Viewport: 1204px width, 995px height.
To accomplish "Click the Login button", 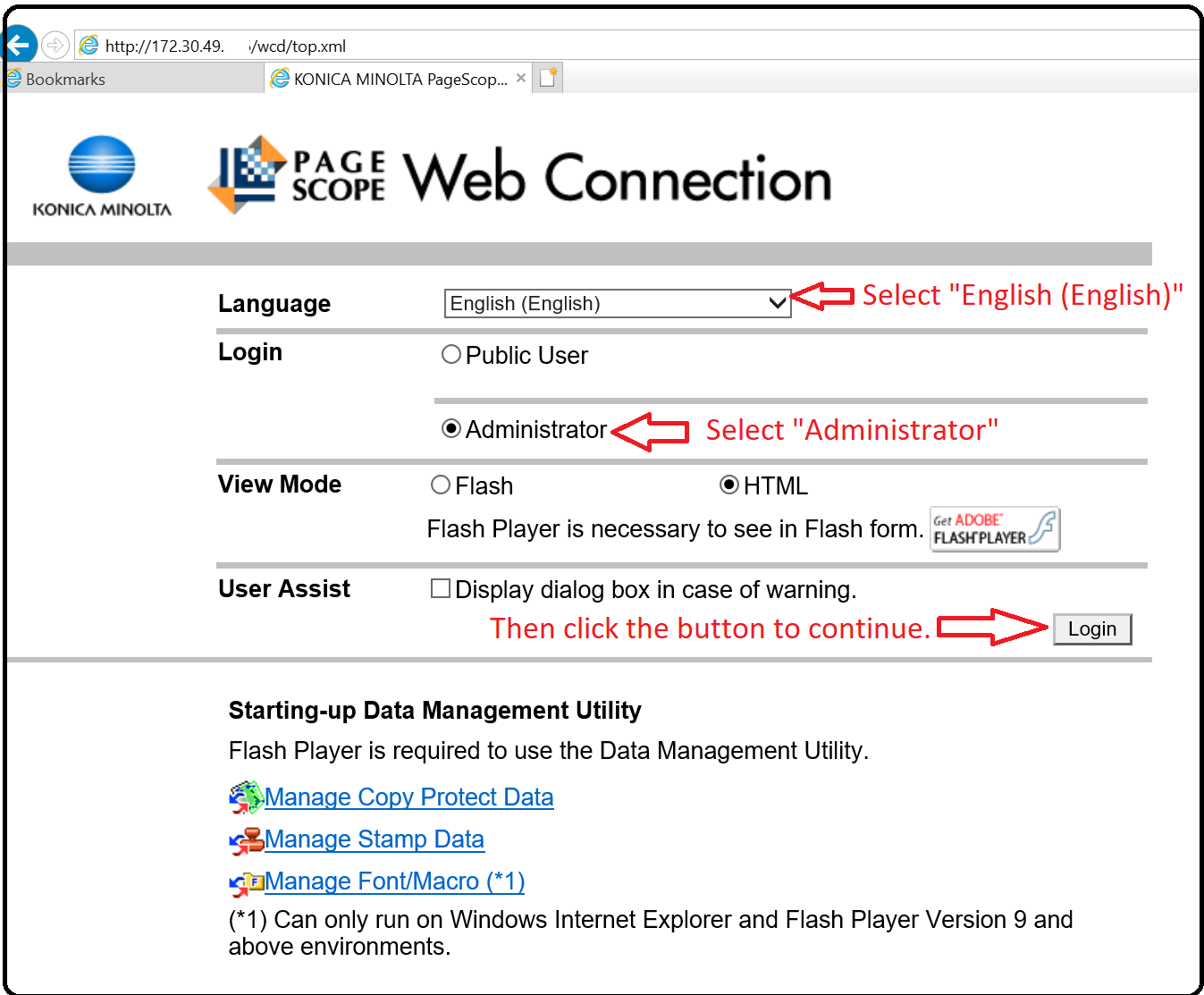I will coord(1092,628).
